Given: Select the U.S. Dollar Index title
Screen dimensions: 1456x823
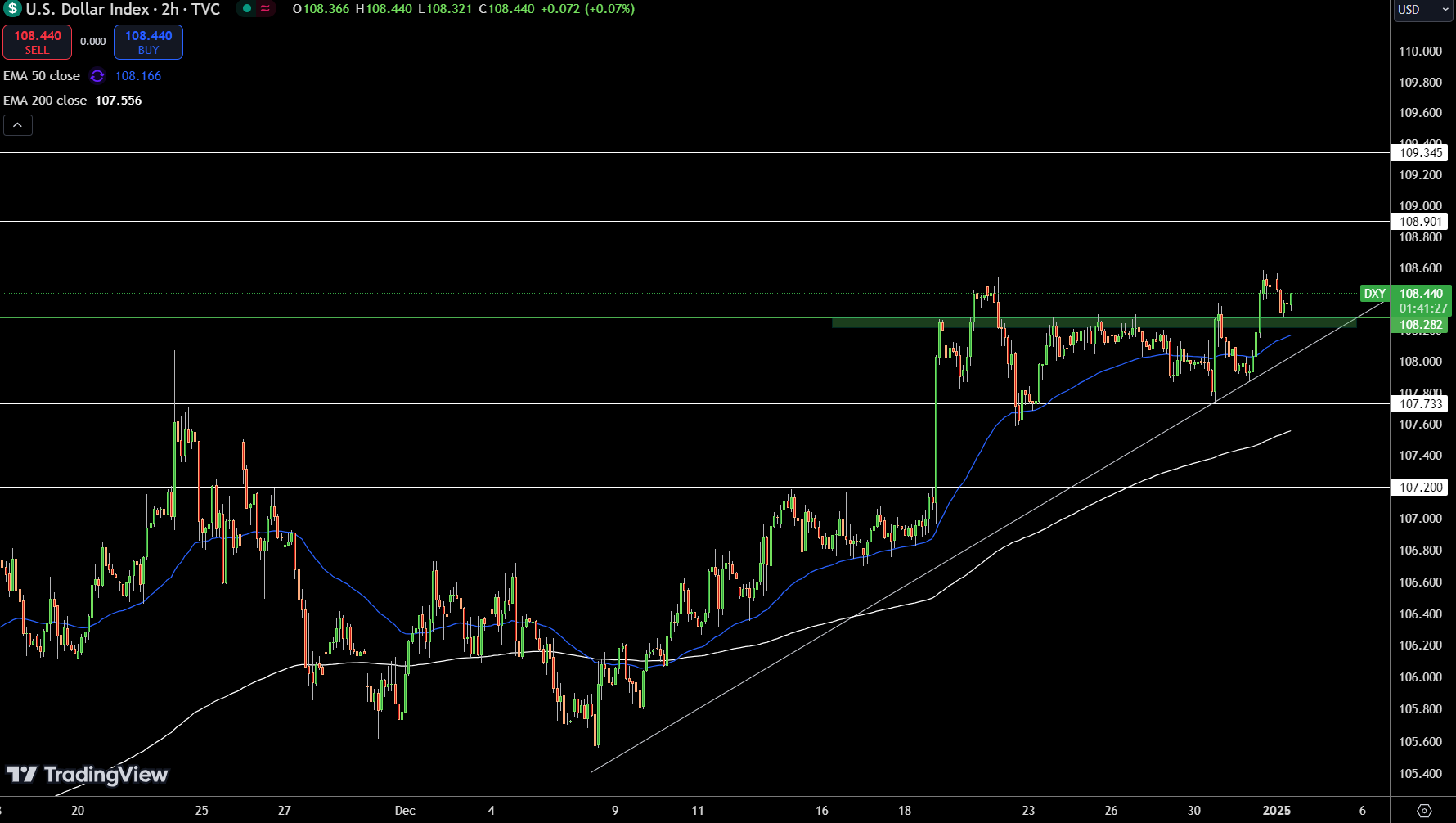Looking at the screenshot, I should [123, 9].
